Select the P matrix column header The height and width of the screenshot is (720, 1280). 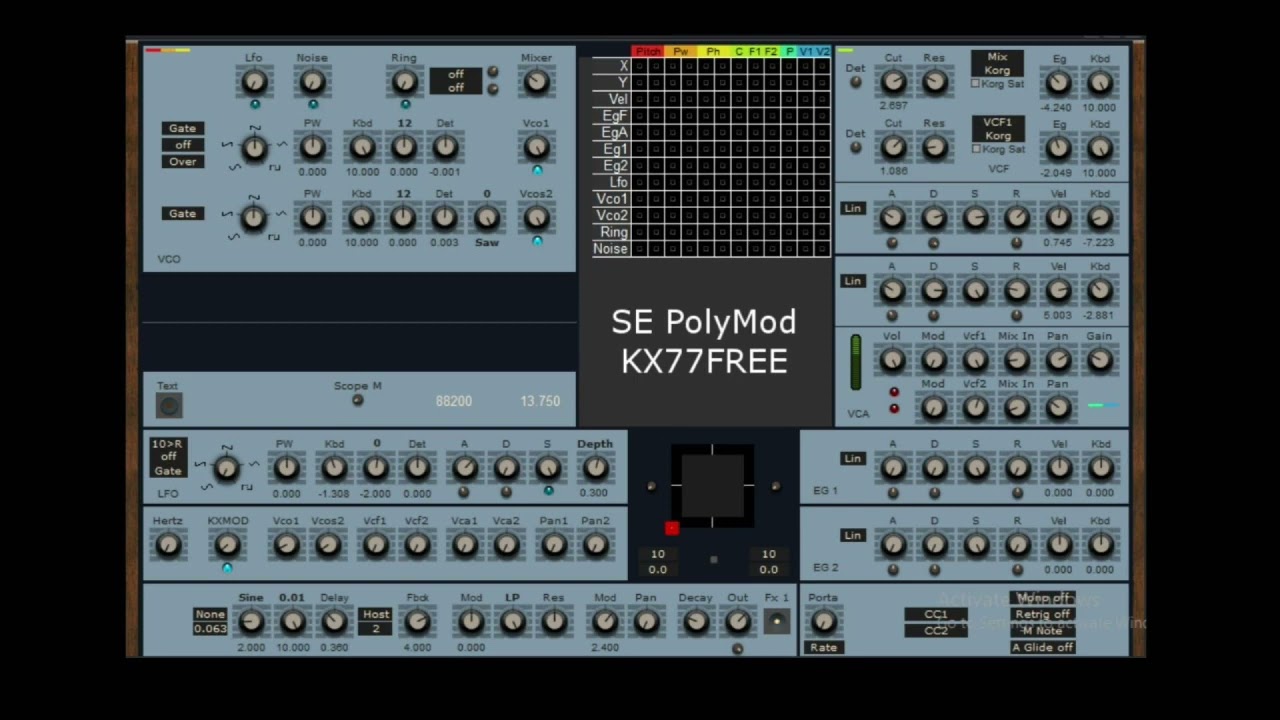[x=789, y=51]
